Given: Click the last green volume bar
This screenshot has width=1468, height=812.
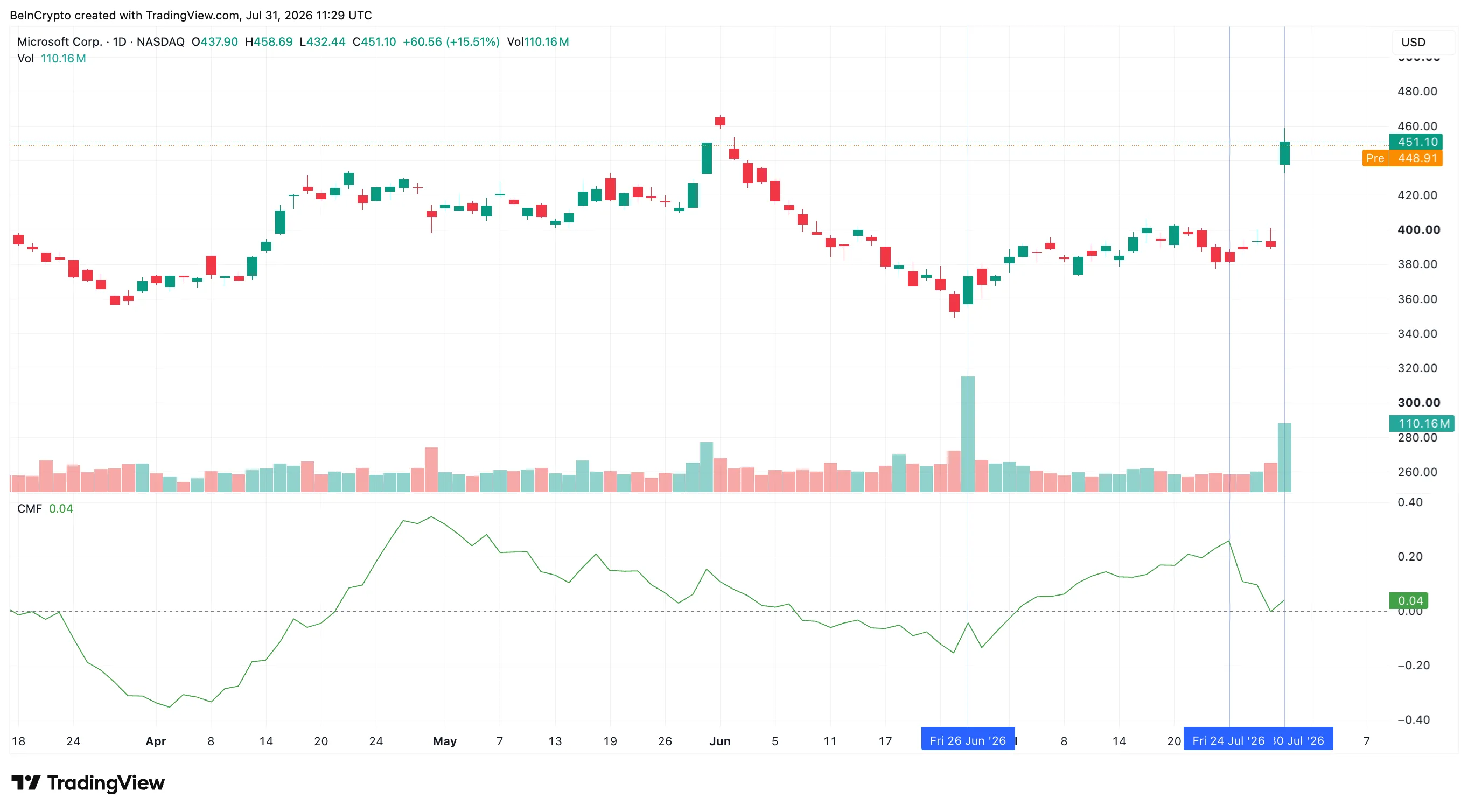Looking at the screenshot, I should [1284, 457].
